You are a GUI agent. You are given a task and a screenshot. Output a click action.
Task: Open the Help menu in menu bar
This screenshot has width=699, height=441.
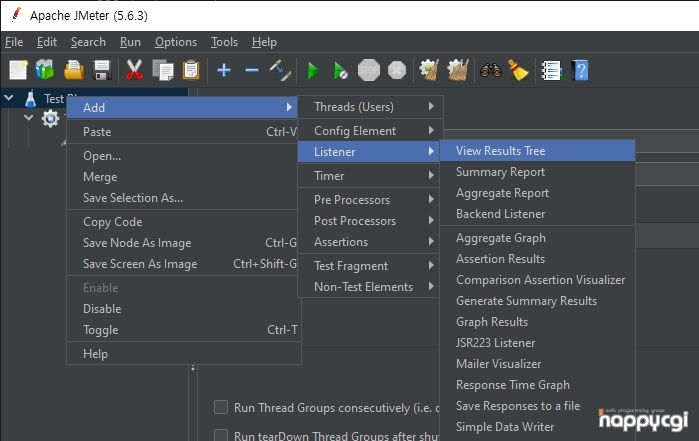(264, 42)
